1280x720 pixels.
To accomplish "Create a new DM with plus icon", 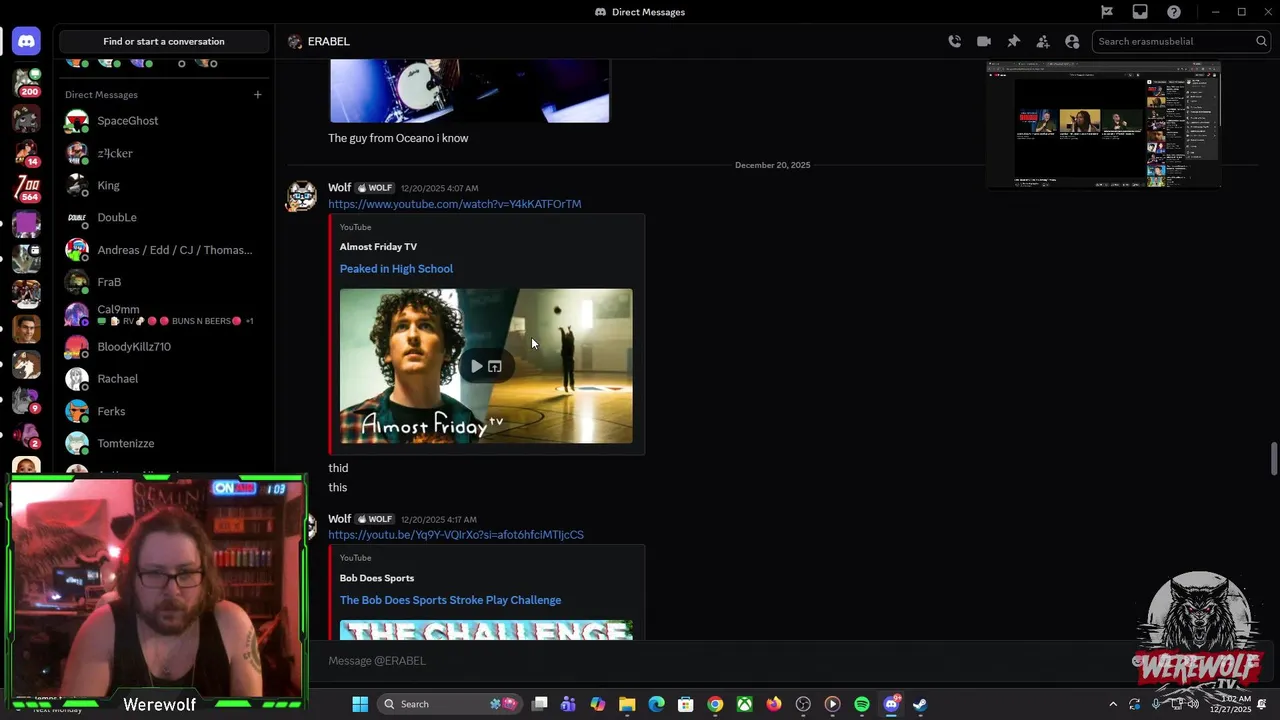I will click(x=257, y=94).
